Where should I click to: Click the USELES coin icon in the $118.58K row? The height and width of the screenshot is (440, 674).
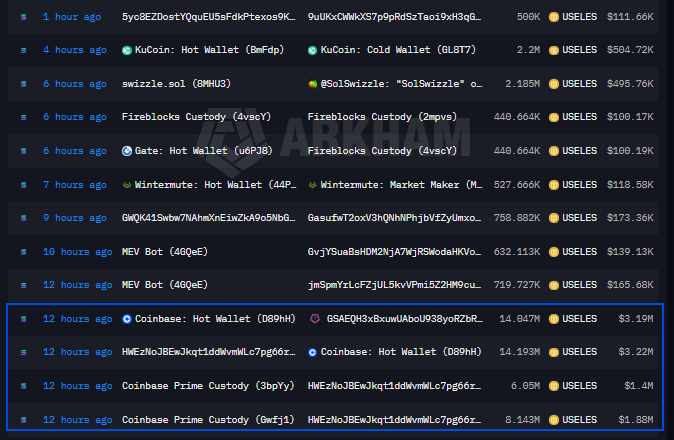click(x=554, y=185)
